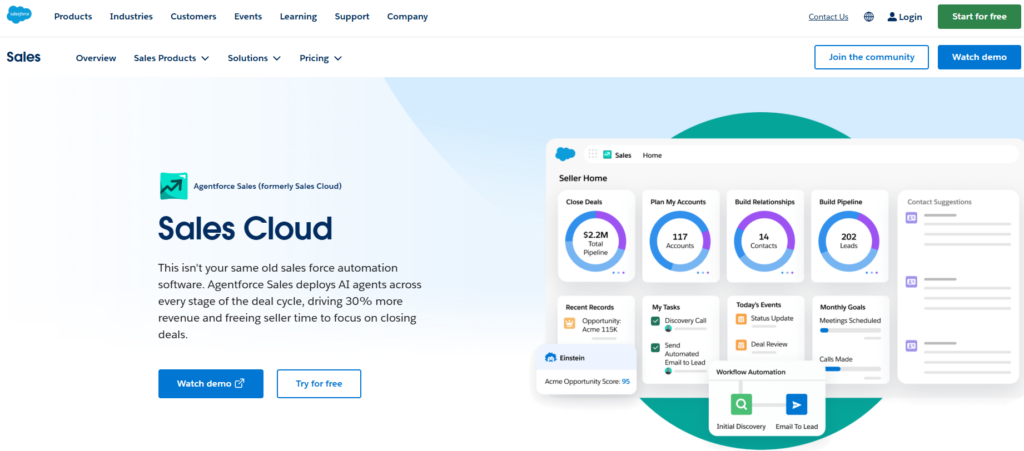The width and height of the screenshot is (1024, 451).
Task: Open the Support menu
Action: click(352, 16)
